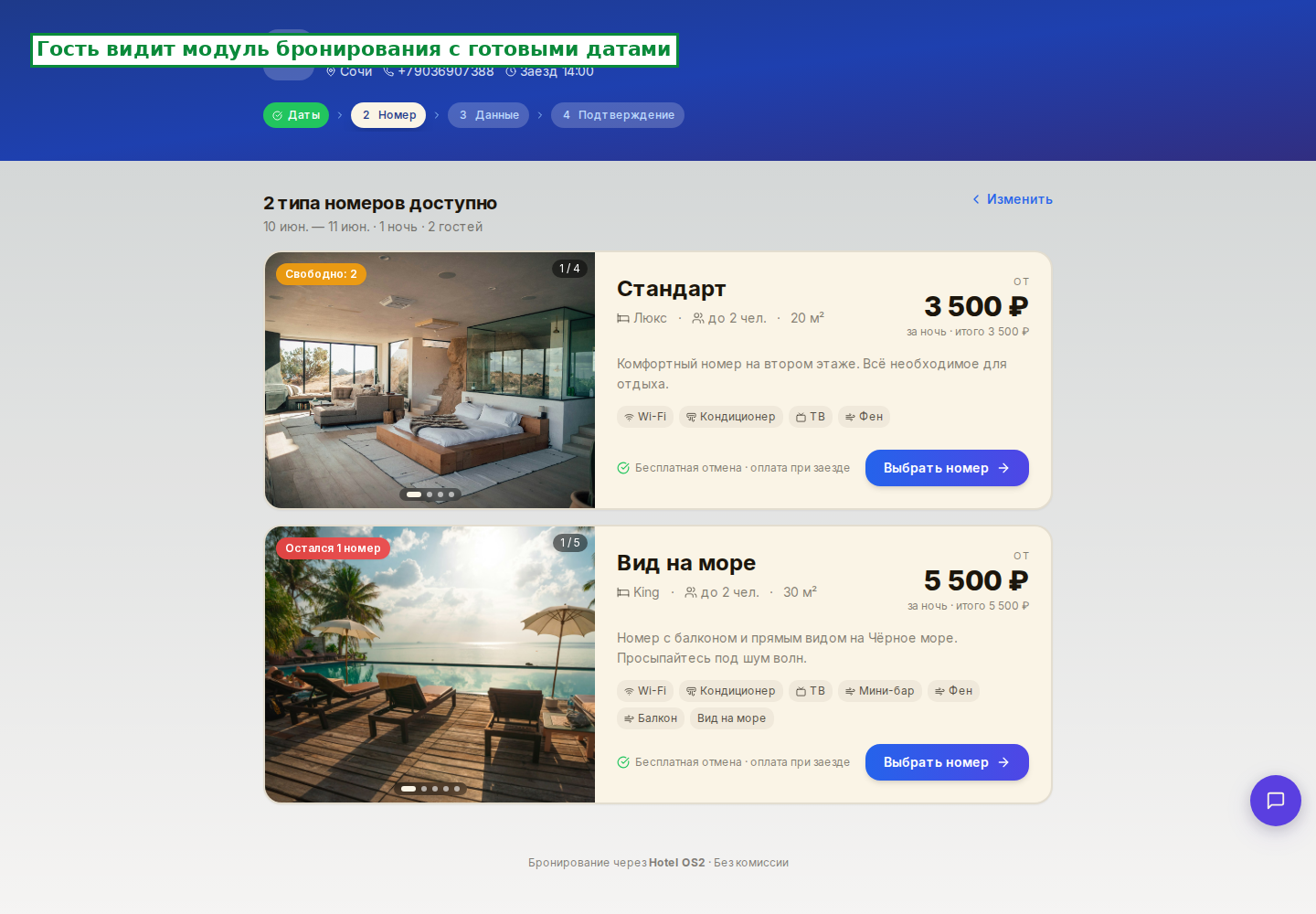Select the Номер step pill

pyautogui.click(x=388, y=115)
